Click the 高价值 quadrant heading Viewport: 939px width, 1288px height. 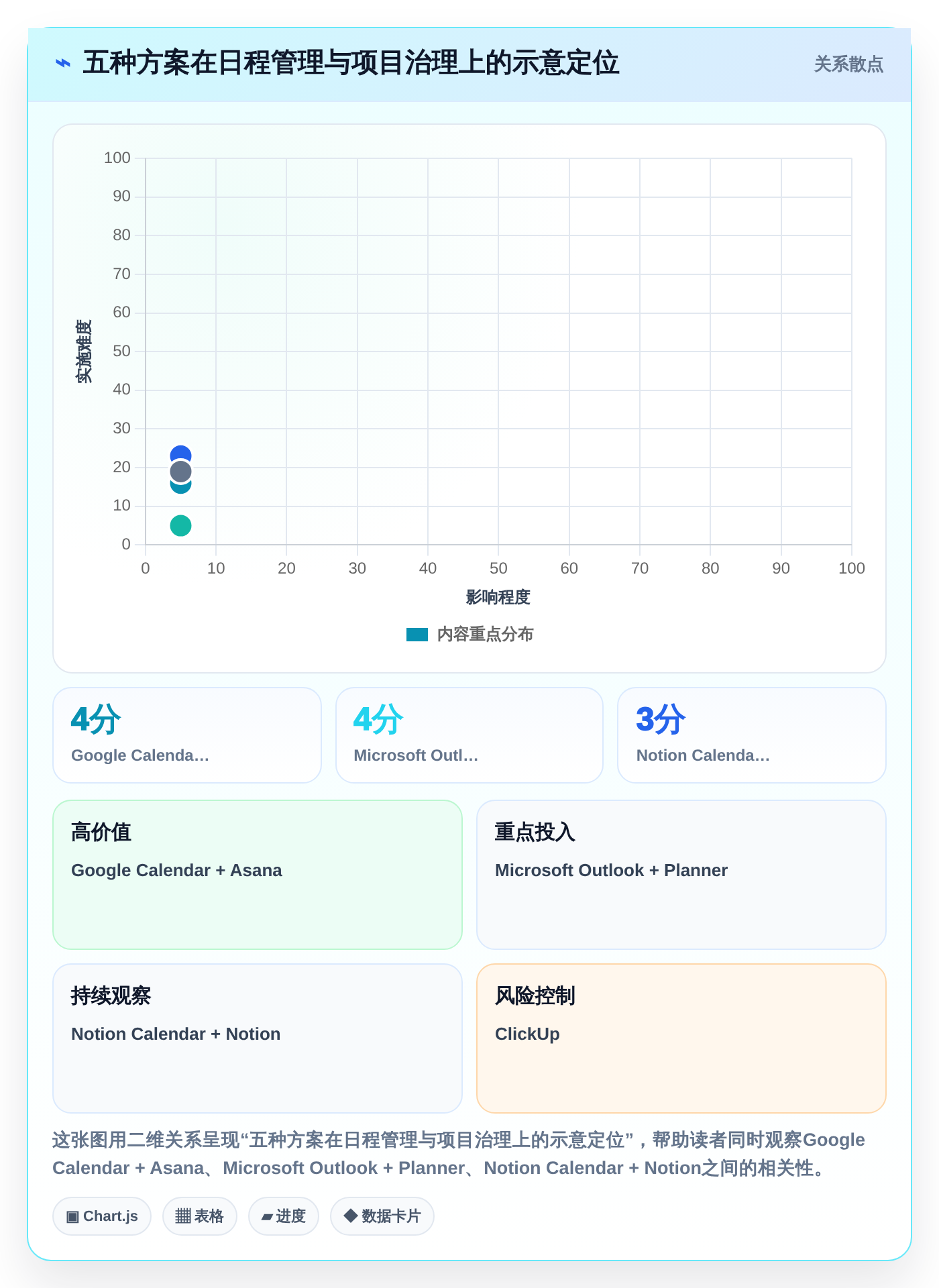101,832
